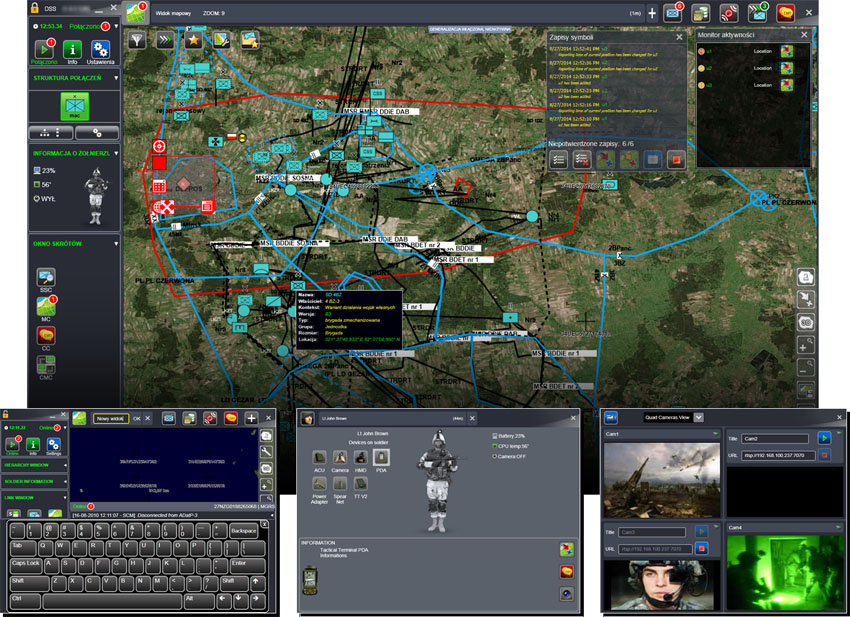Screen dimensions: 850x617
Task: Click hierarchy tree button under connection structure
Action: point(51,132)
